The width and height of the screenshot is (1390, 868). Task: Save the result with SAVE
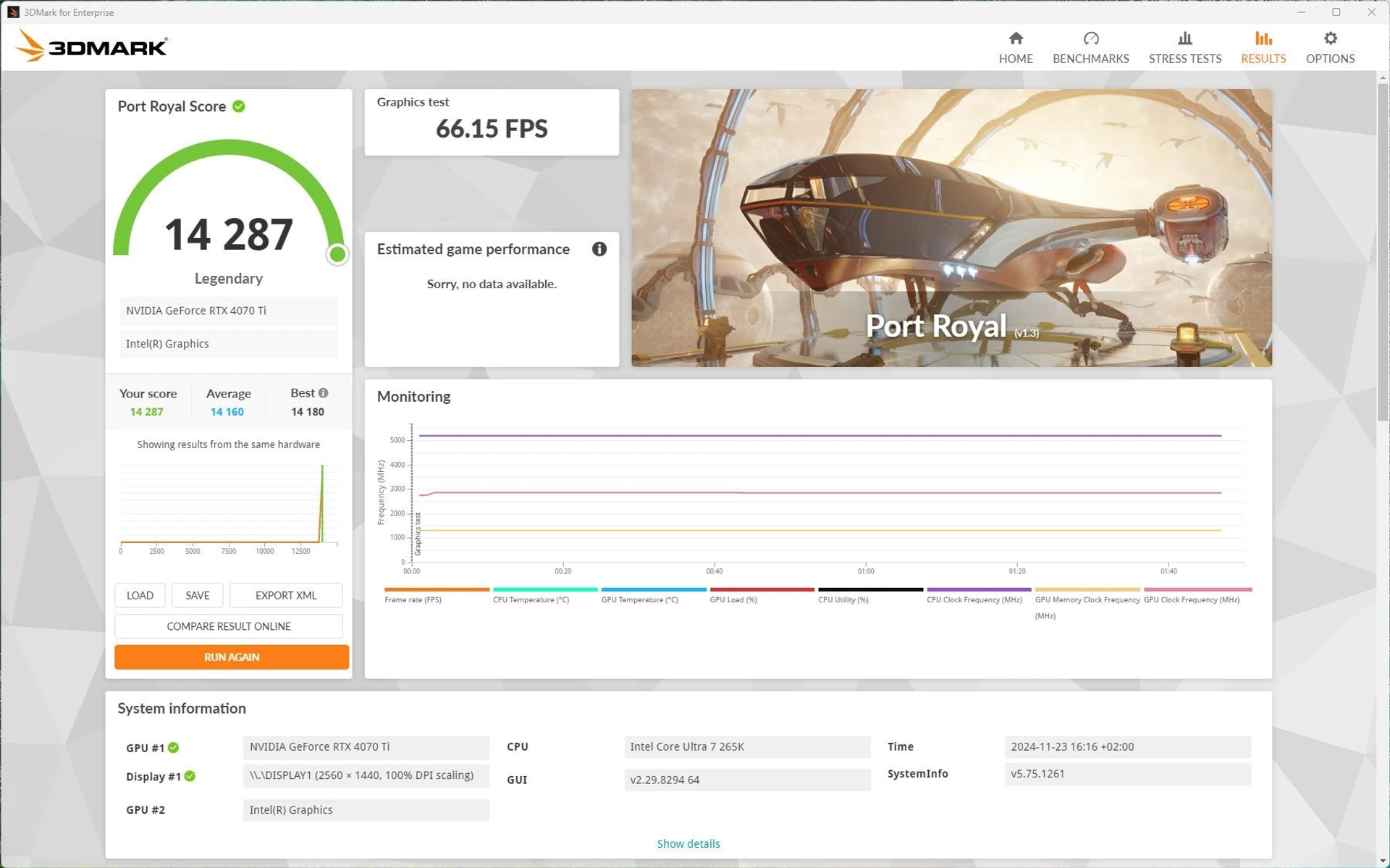click(x=197, y=595)
